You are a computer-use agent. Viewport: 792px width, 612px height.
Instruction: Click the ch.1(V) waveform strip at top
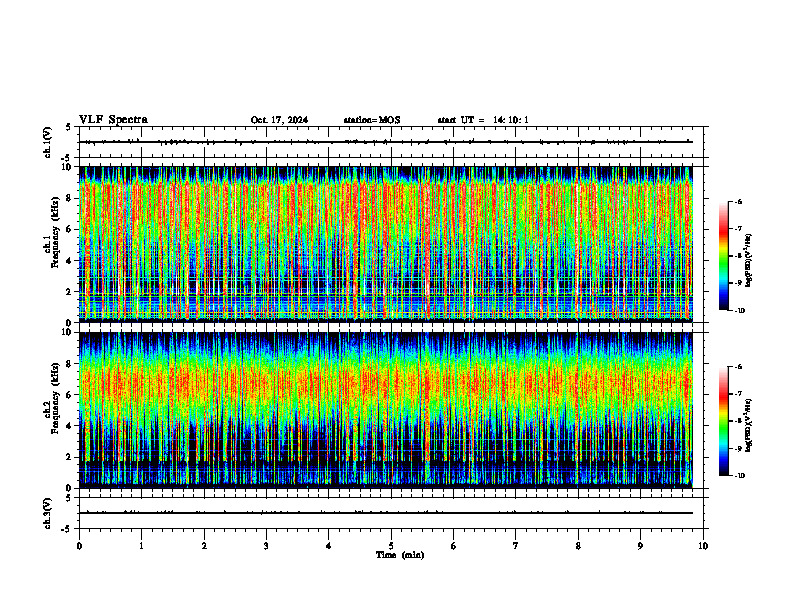click(x=391, y=142)
